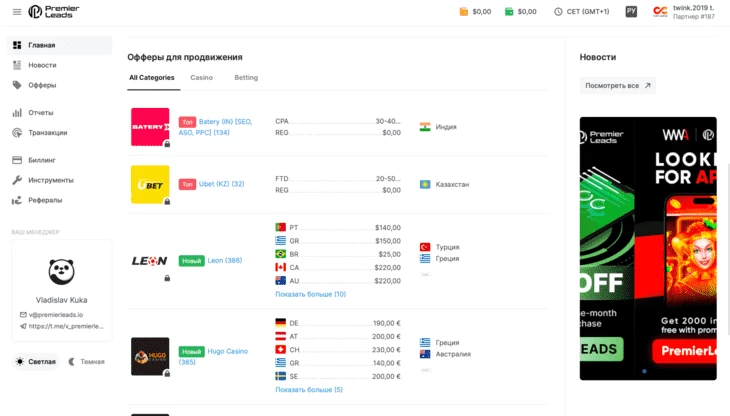Click the lock icon on Batery logo
The image size is (730, 416).
point(167,144)
